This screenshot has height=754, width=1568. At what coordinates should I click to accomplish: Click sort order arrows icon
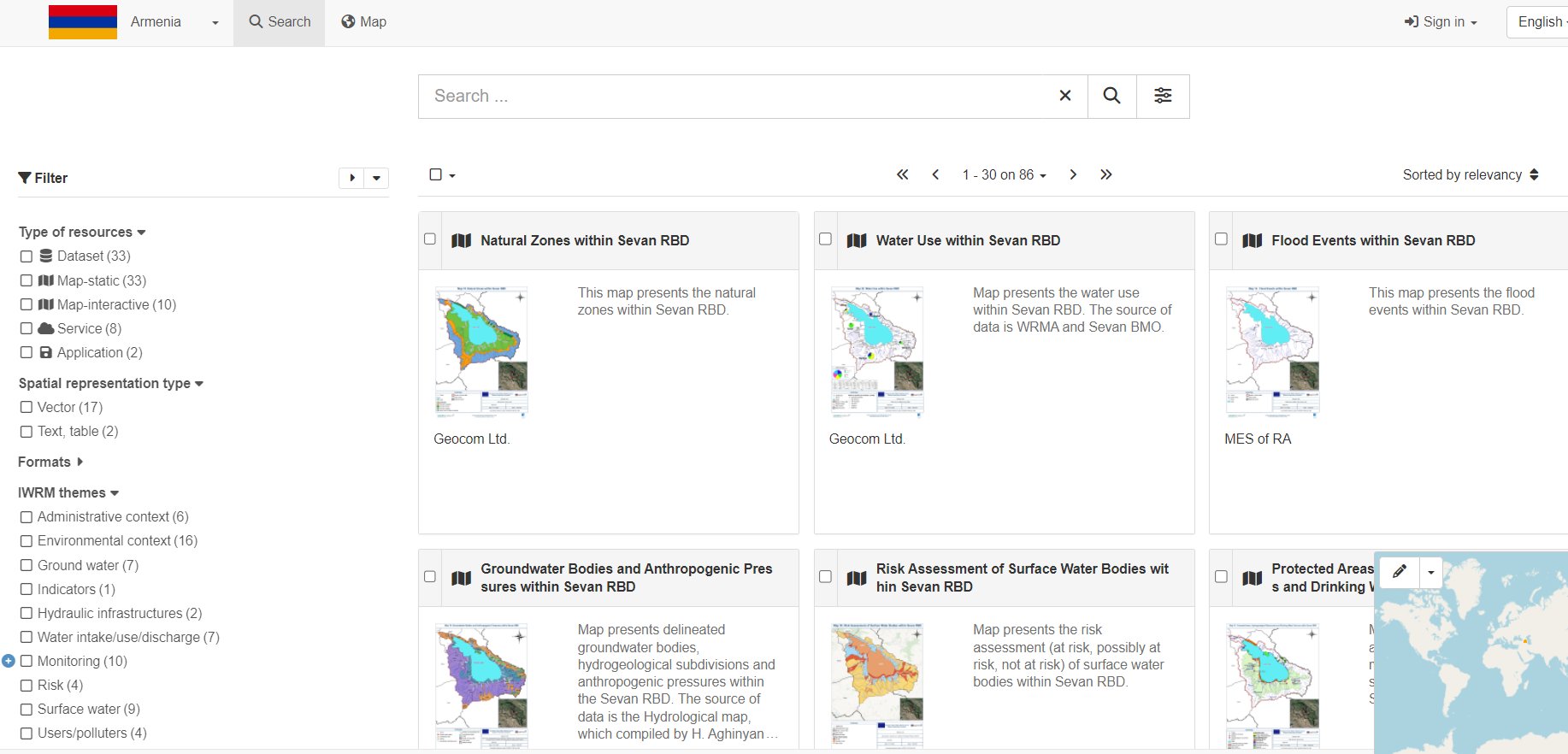(1534, 174)
